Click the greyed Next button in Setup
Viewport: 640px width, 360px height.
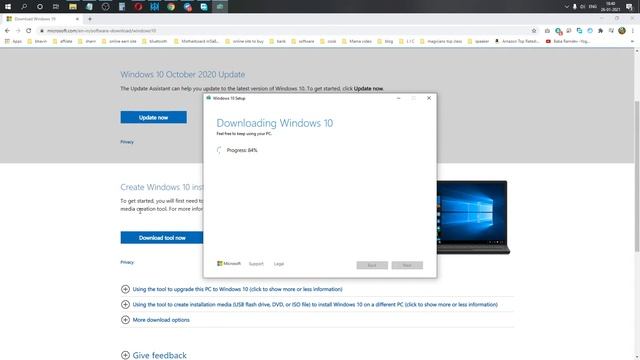pyautogui.click(x=407, y=265)
